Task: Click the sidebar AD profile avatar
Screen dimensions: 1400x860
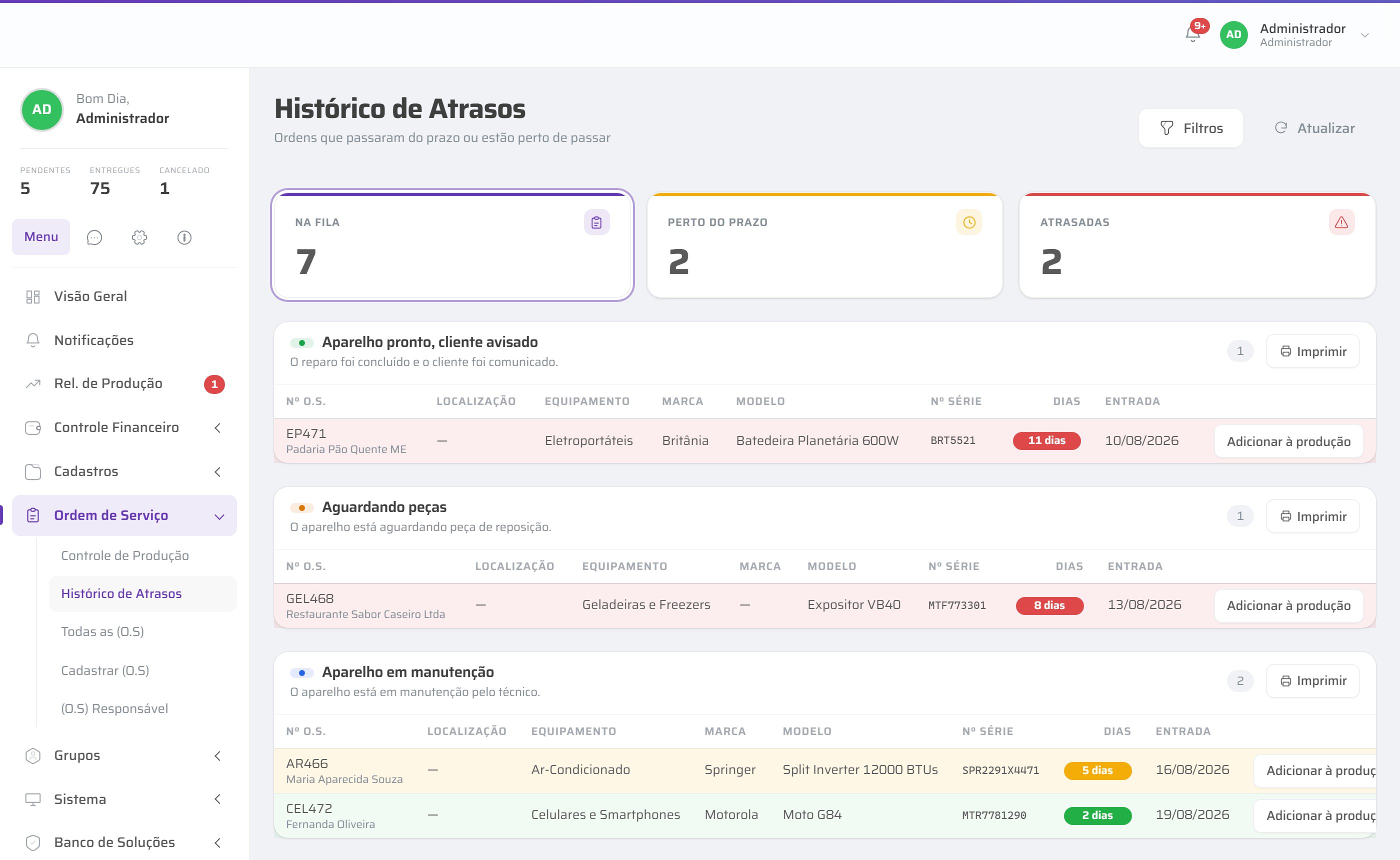Action: point(41,110)
